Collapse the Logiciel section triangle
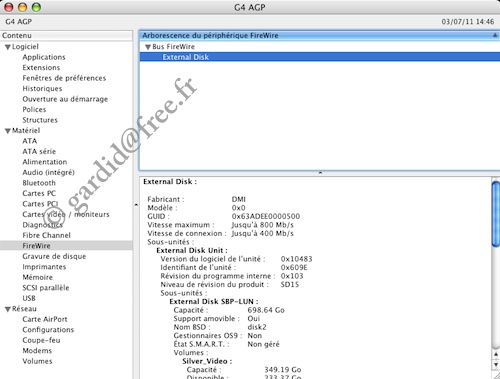Screen dimensions: 500x379 pyautogui.click(x=8, y=47)
